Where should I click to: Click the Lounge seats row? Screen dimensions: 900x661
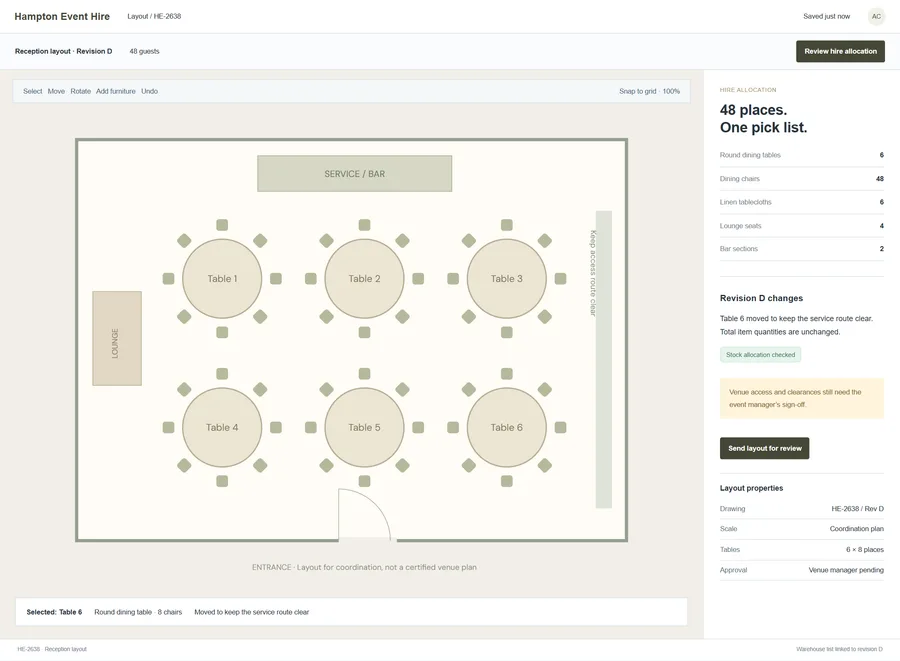[x=802, y=225]
